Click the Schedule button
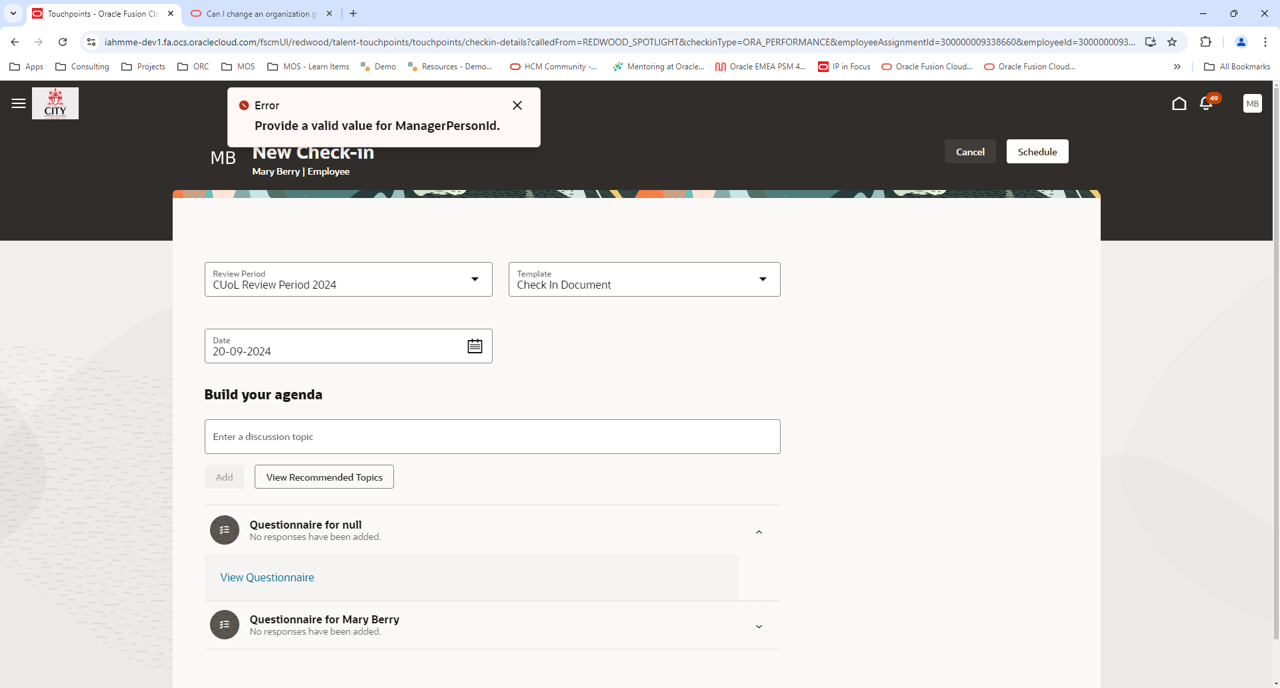Image resolution: width=1280 pixels, height=688 pixels. coord(1037,152)
